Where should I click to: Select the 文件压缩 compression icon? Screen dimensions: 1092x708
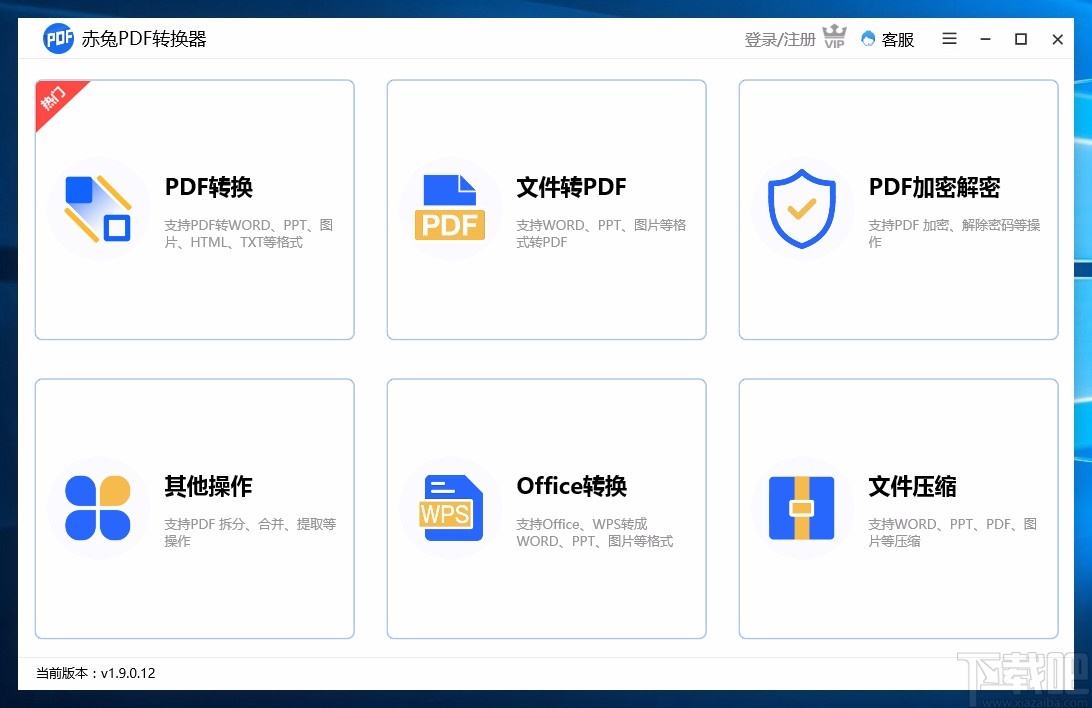[802, 508]
